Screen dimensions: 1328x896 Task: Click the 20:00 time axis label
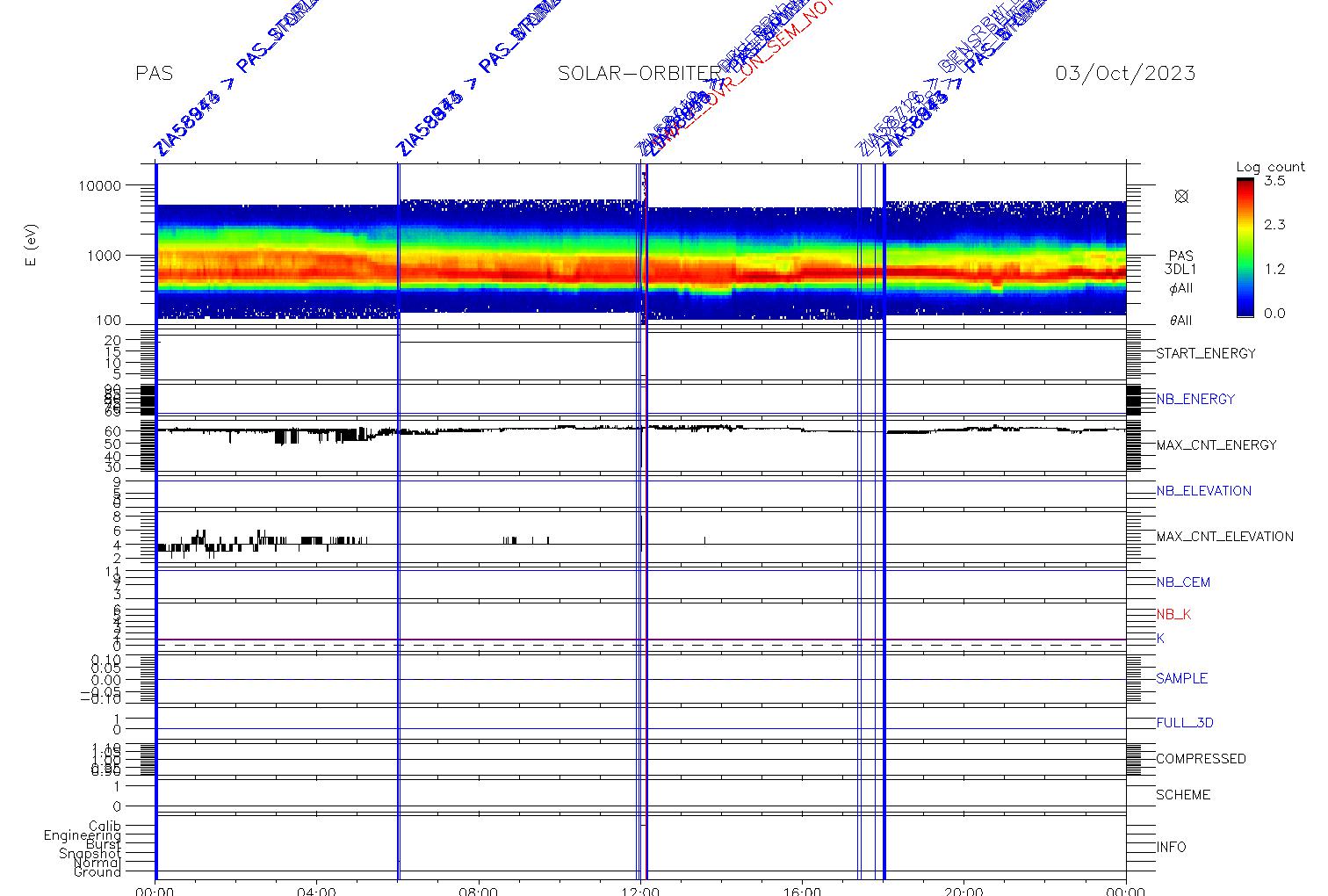pos(964,891)
